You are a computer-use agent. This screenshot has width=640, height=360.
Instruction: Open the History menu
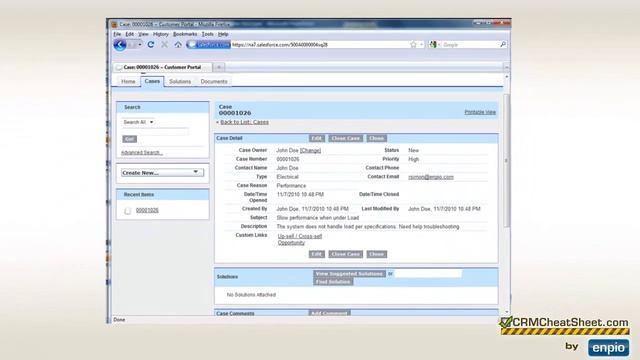pos(160,34)
